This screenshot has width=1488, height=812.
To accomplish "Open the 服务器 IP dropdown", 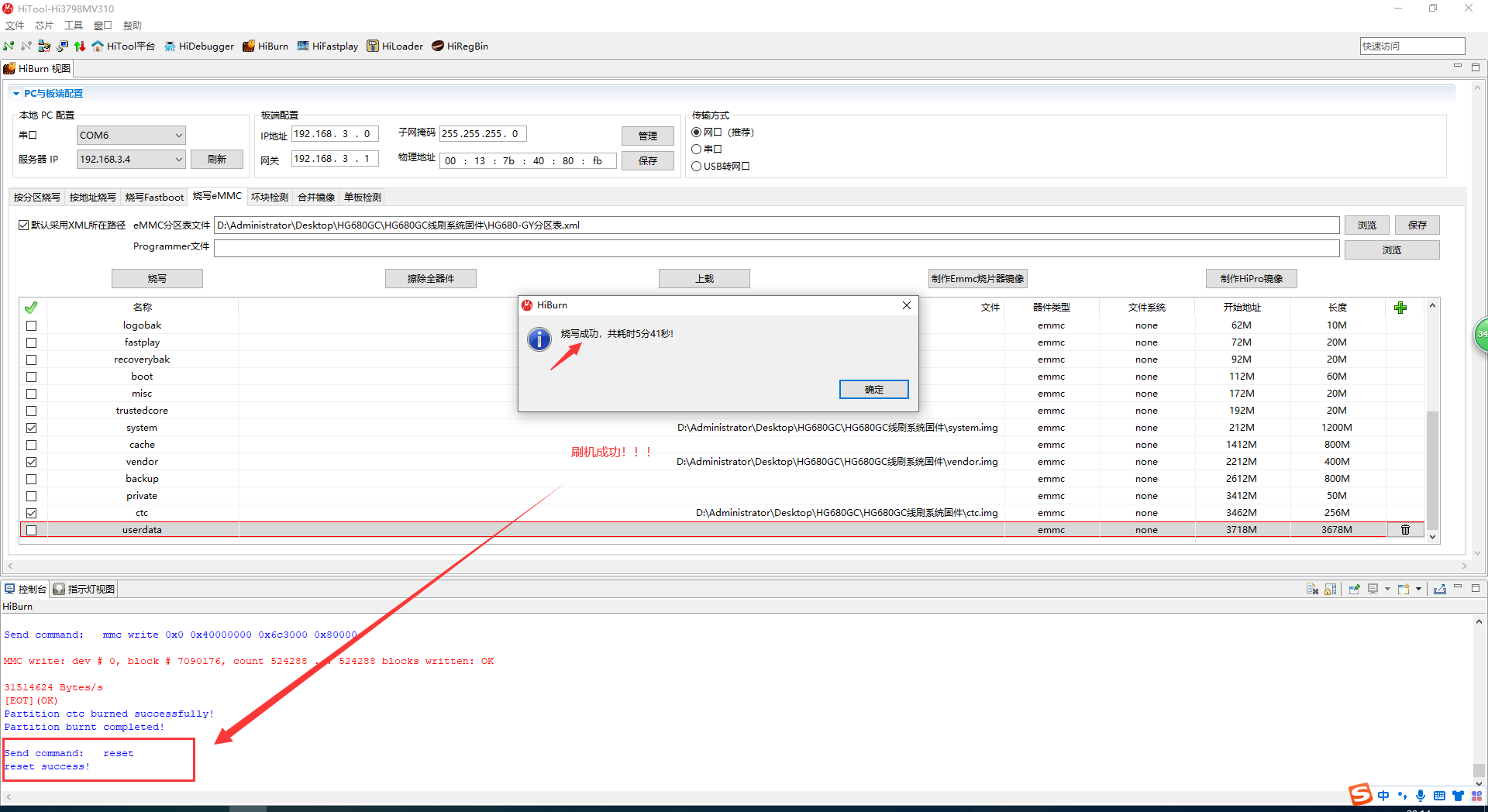I will [131, 160].
